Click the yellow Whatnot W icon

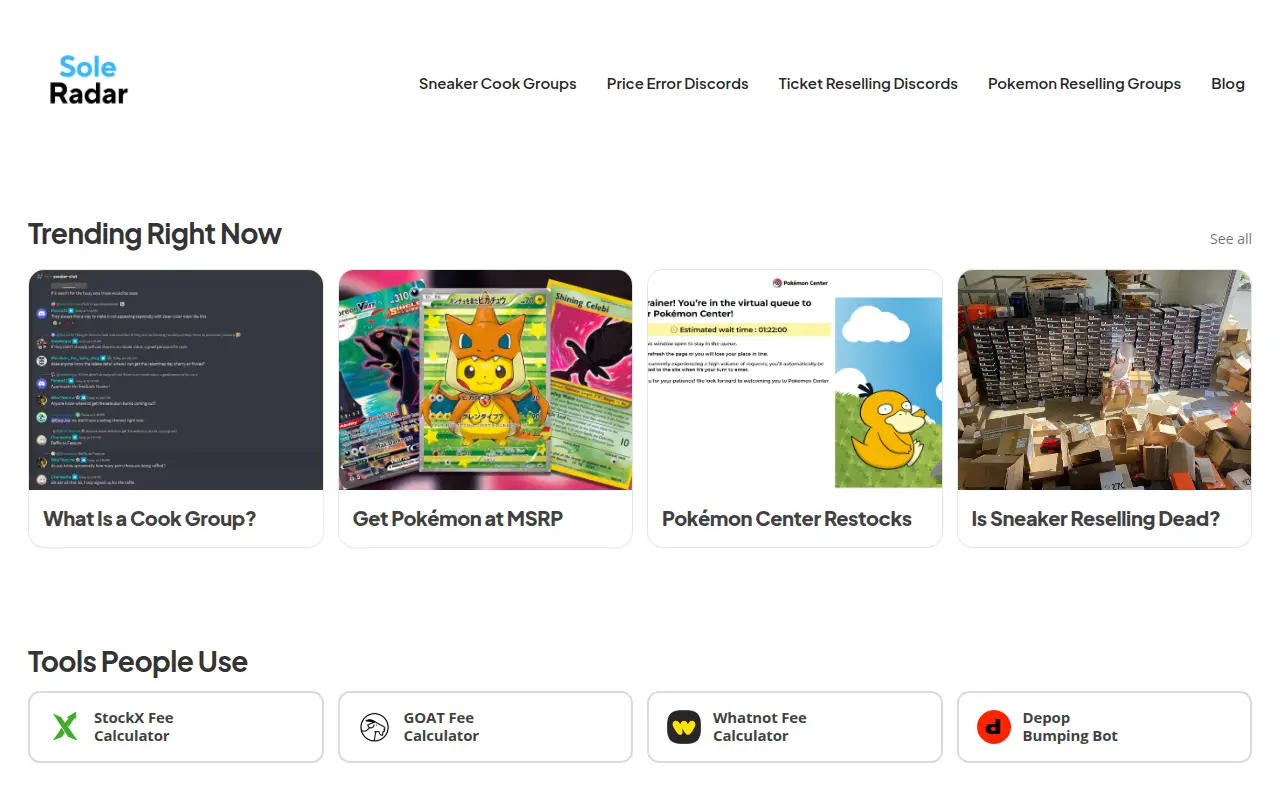[684, 727]
